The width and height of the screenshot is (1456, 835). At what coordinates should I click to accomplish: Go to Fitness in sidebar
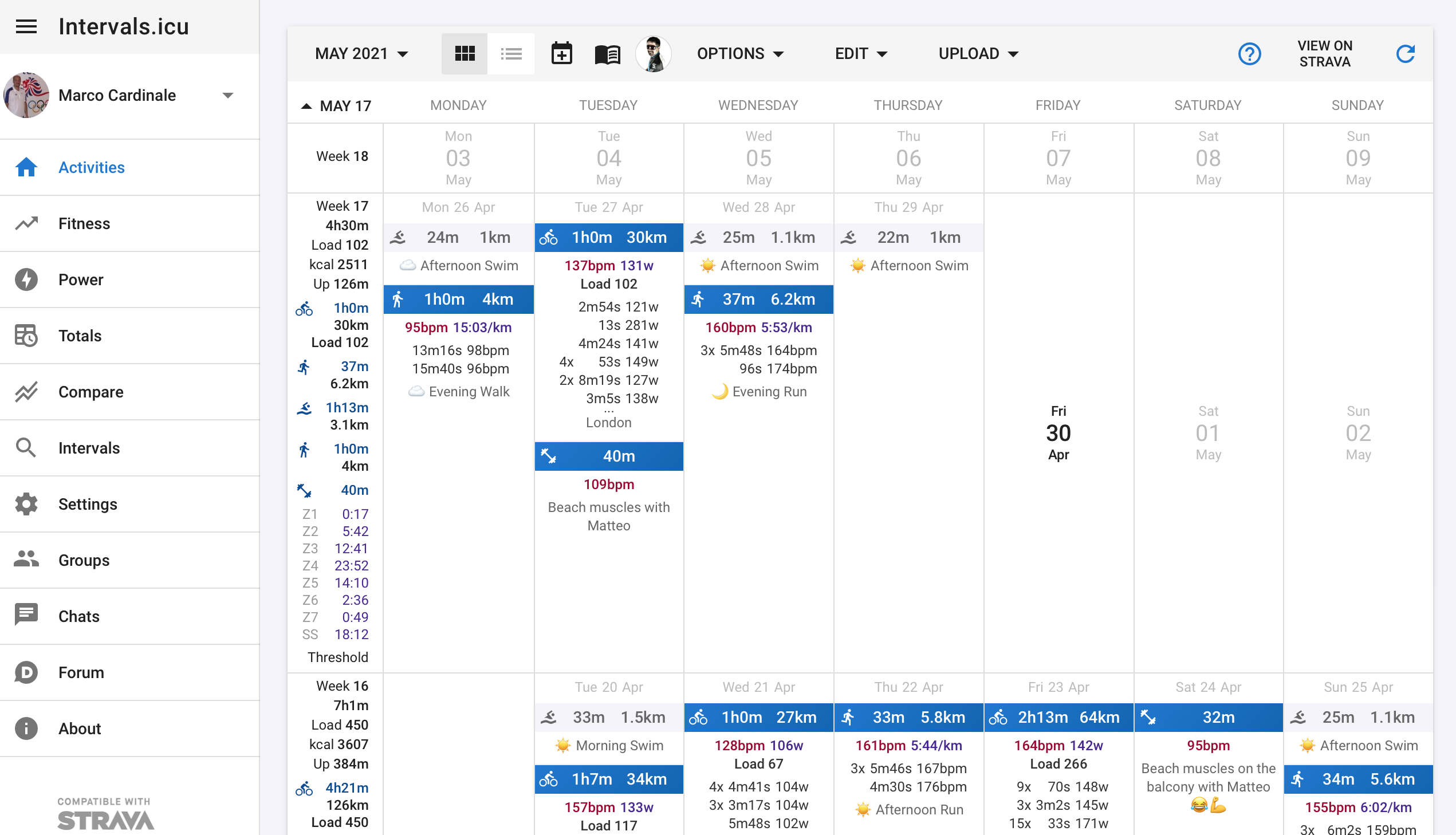[84, 224]
